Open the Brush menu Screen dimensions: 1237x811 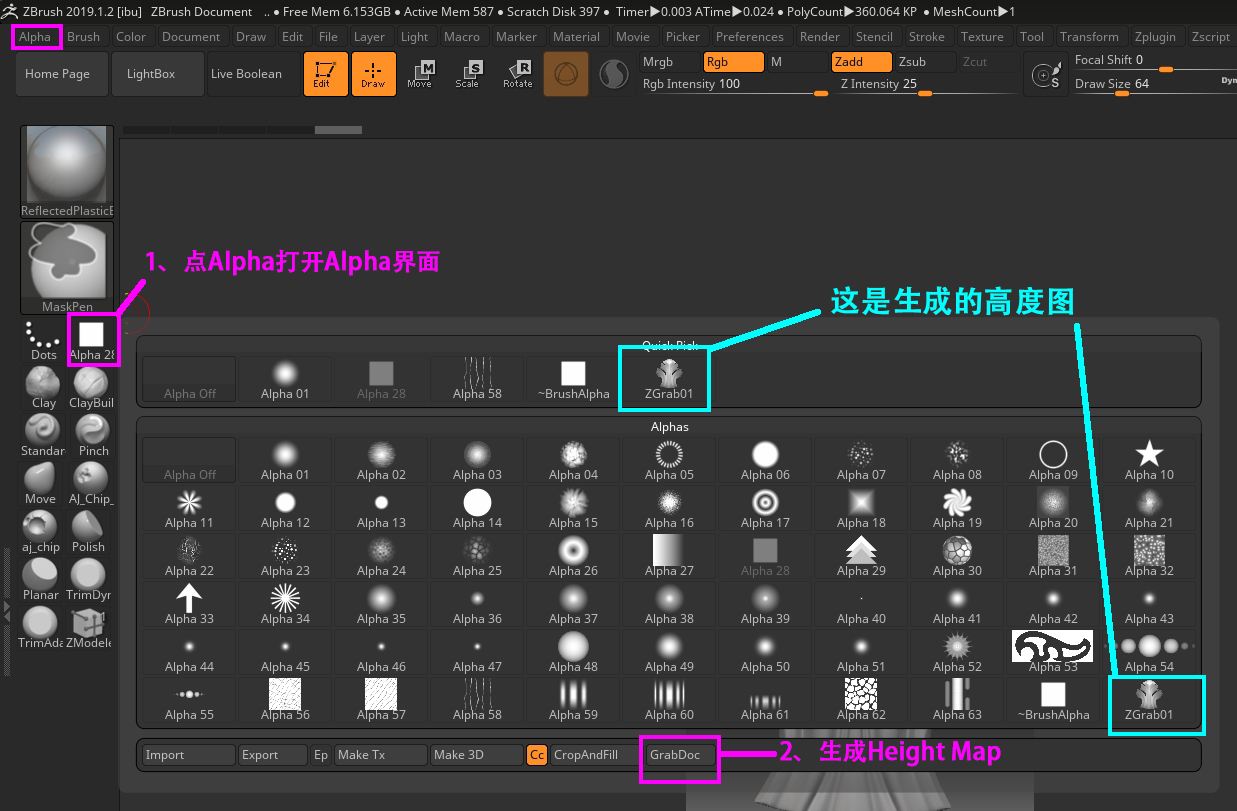click(x=84, y=37)
